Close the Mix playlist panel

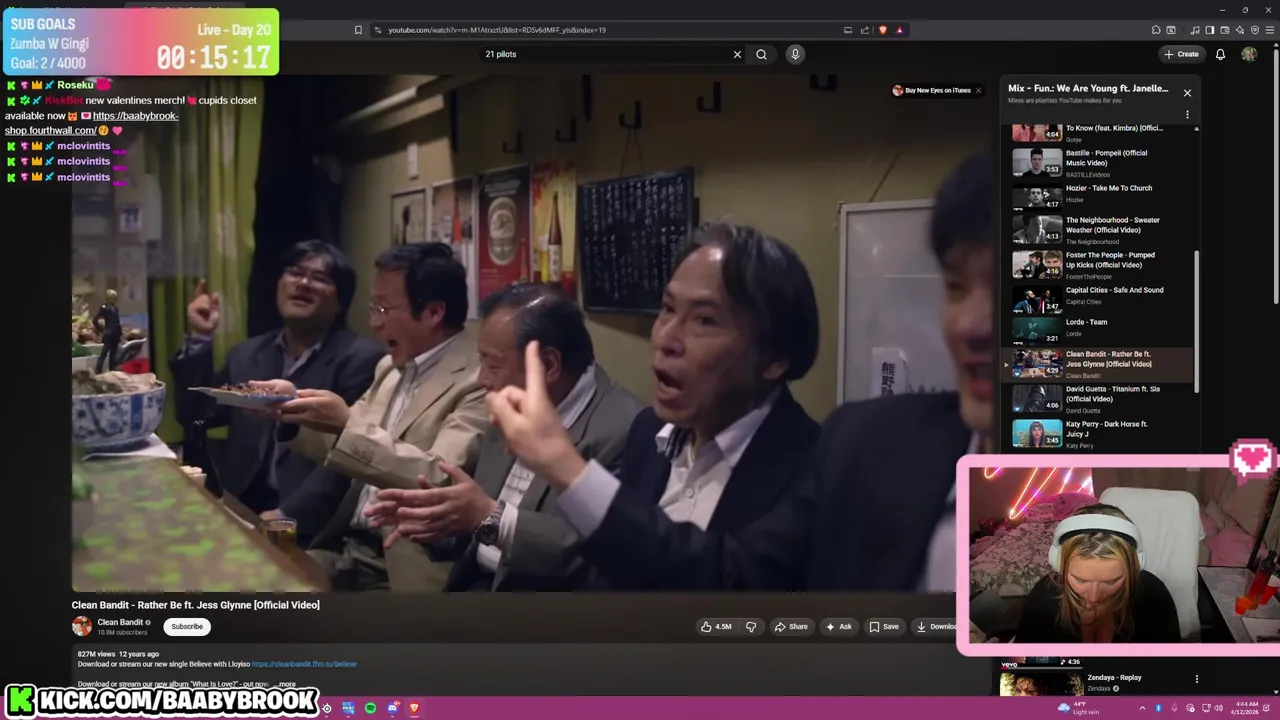[x=1187, y=93]
